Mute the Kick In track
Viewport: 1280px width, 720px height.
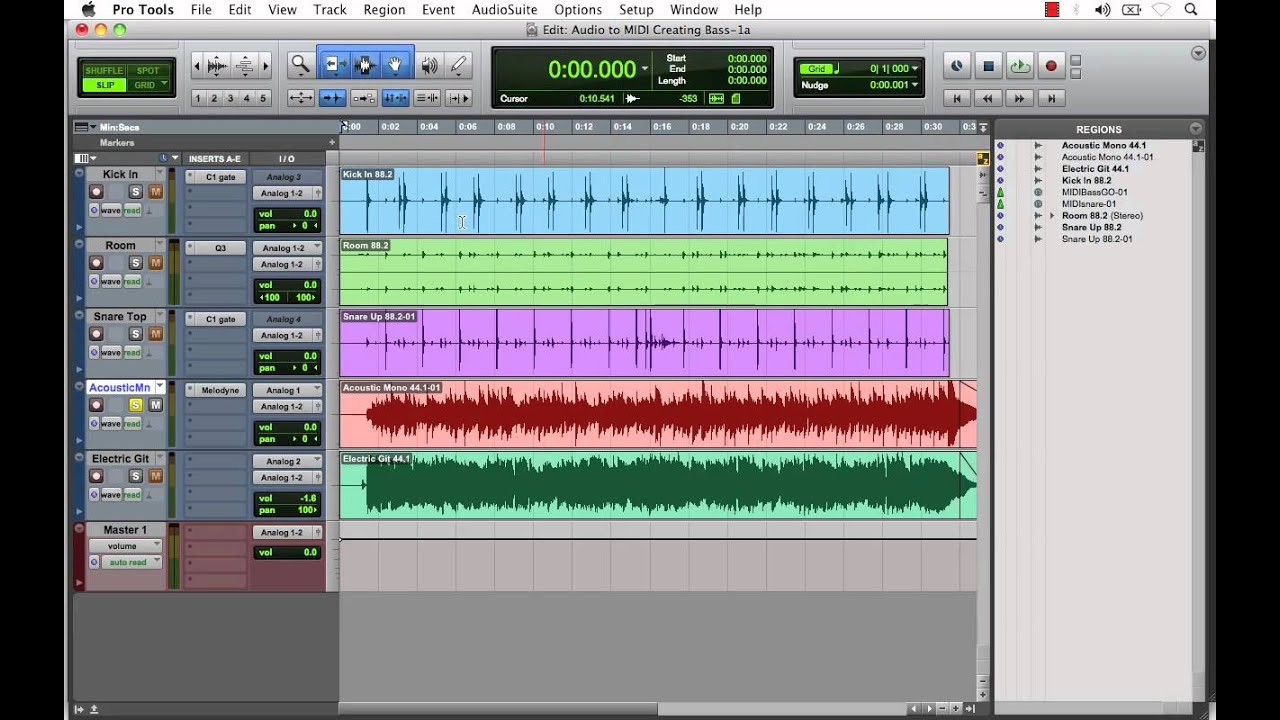(155, 192)
